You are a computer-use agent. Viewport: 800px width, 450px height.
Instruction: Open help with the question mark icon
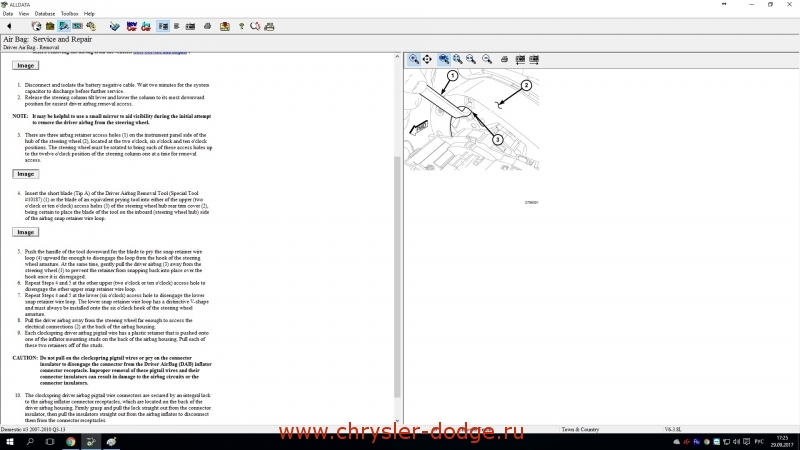coord(241,26)
